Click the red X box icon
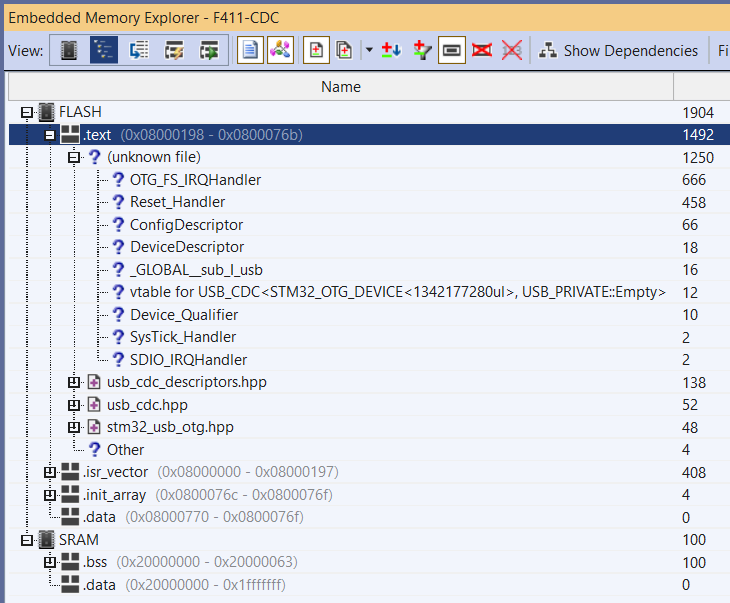Screen dimensions: 730x603 (x=482, y=50)
